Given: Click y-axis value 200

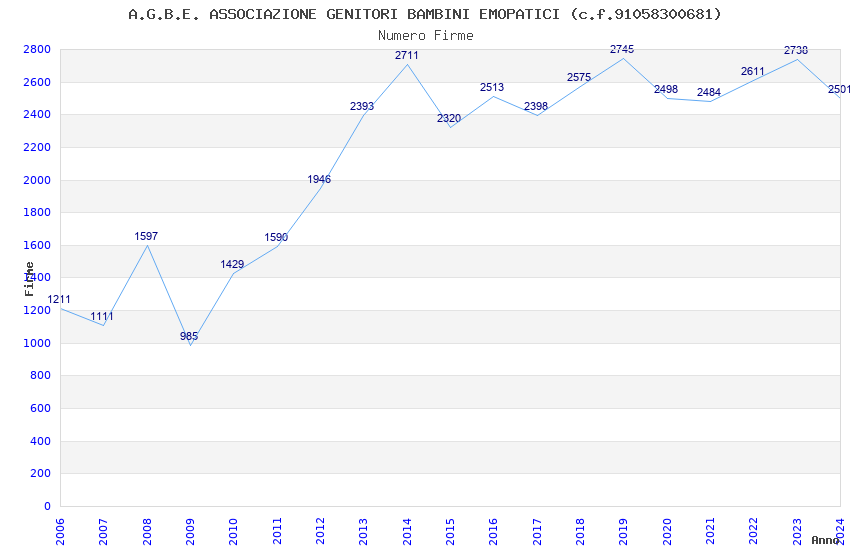Looking at the screenshot, I should click(40, 474).
